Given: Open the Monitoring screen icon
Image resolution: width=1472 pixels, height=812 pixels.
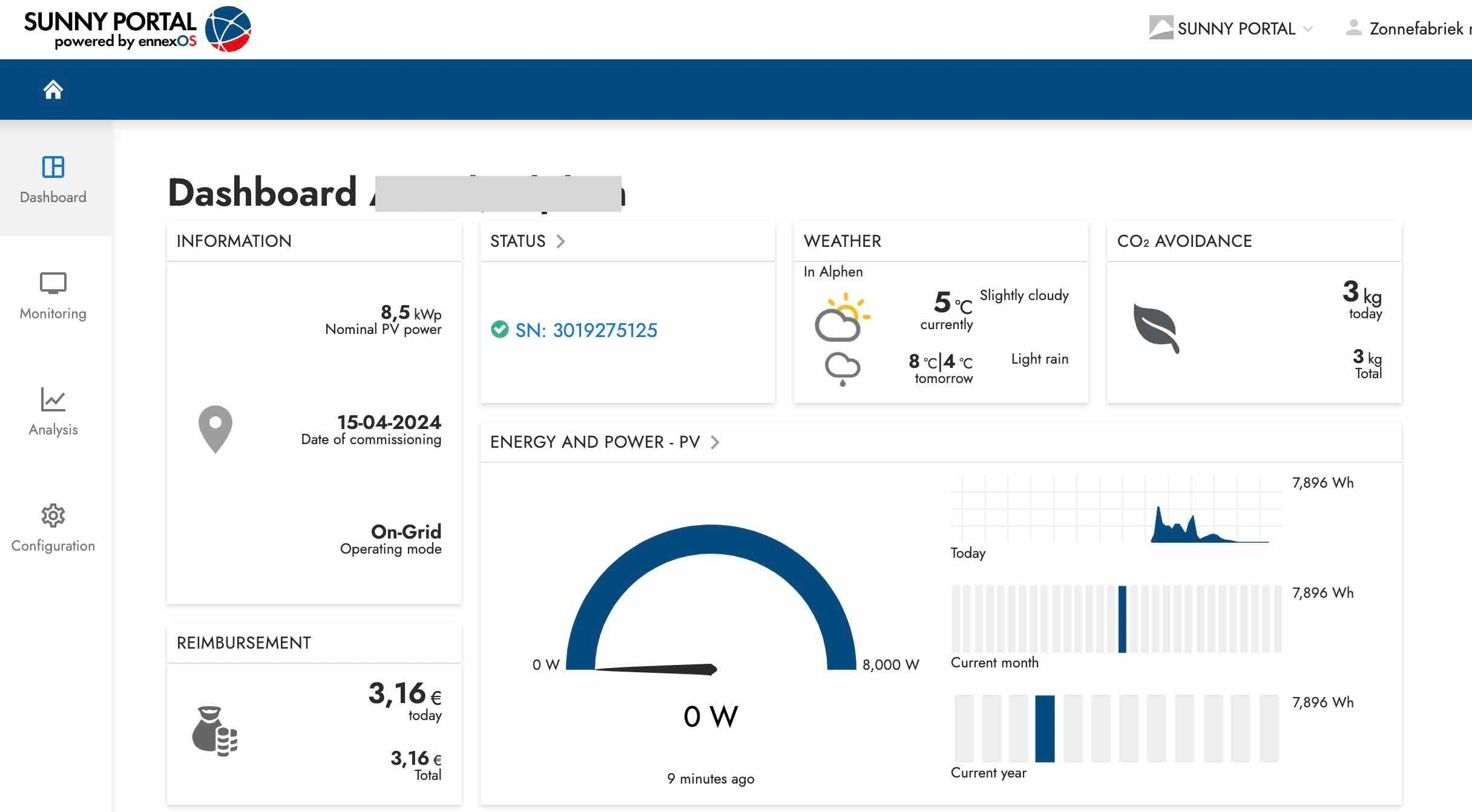Looking at the screenshot, I should (53, 283).
